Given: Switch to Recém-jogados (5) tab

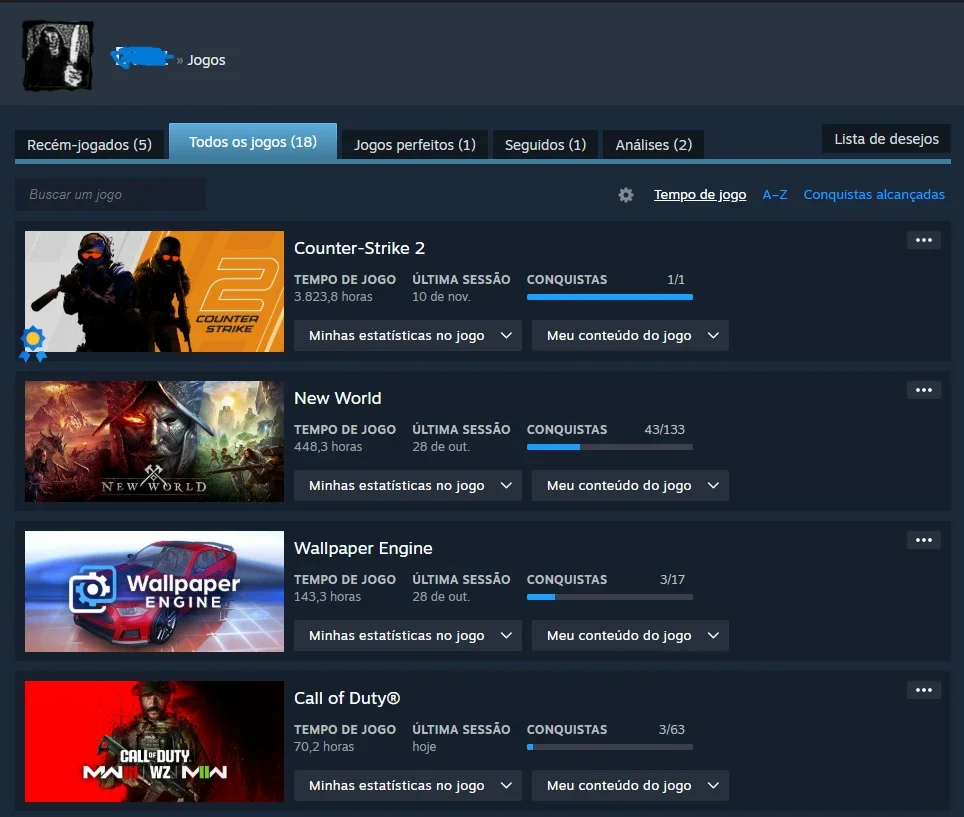Looking at the screenshot, I should pos(90,144).
